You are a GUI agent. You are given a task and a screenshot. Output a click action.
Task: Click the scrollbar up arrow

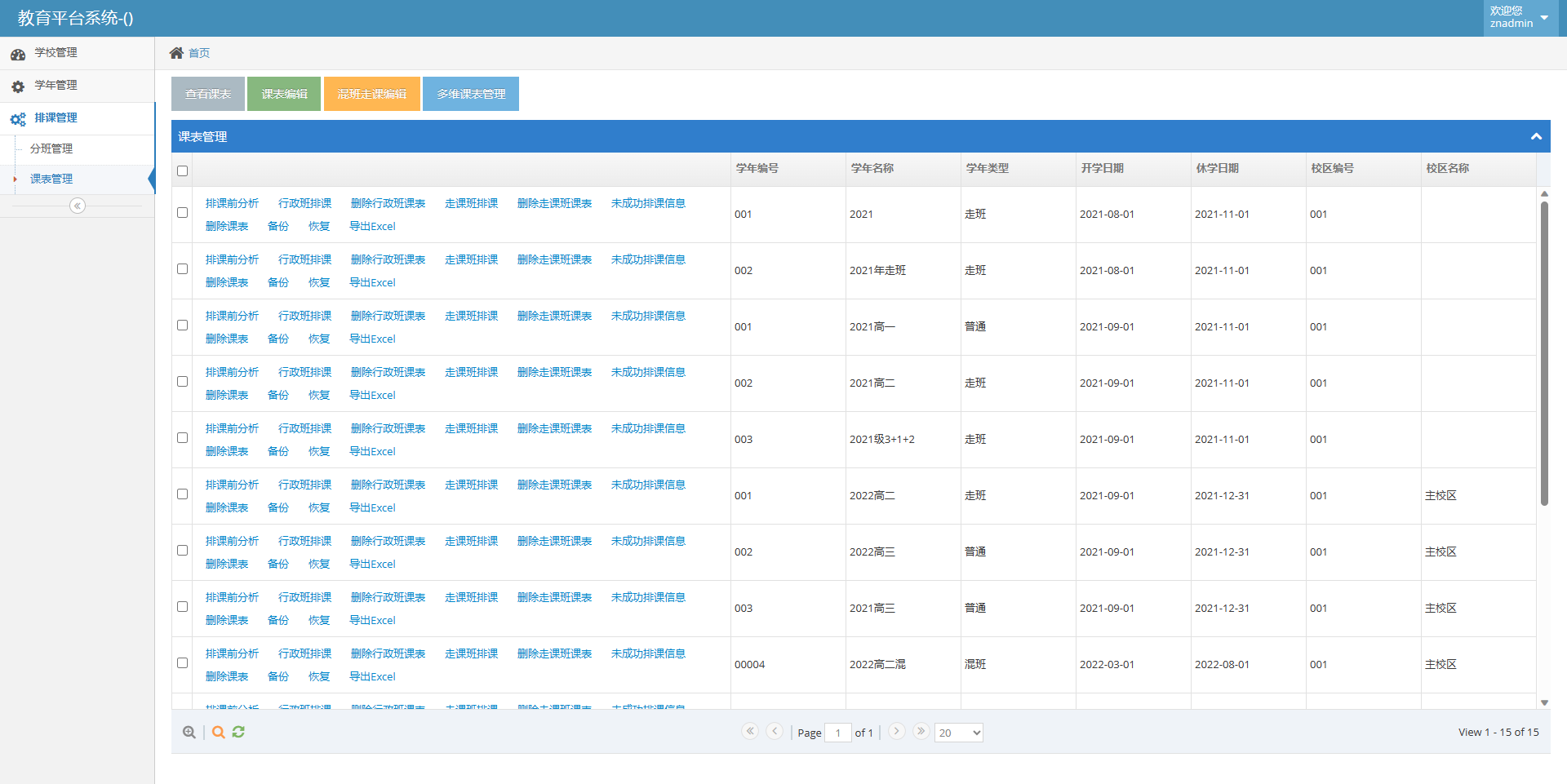coord(1544,194)
